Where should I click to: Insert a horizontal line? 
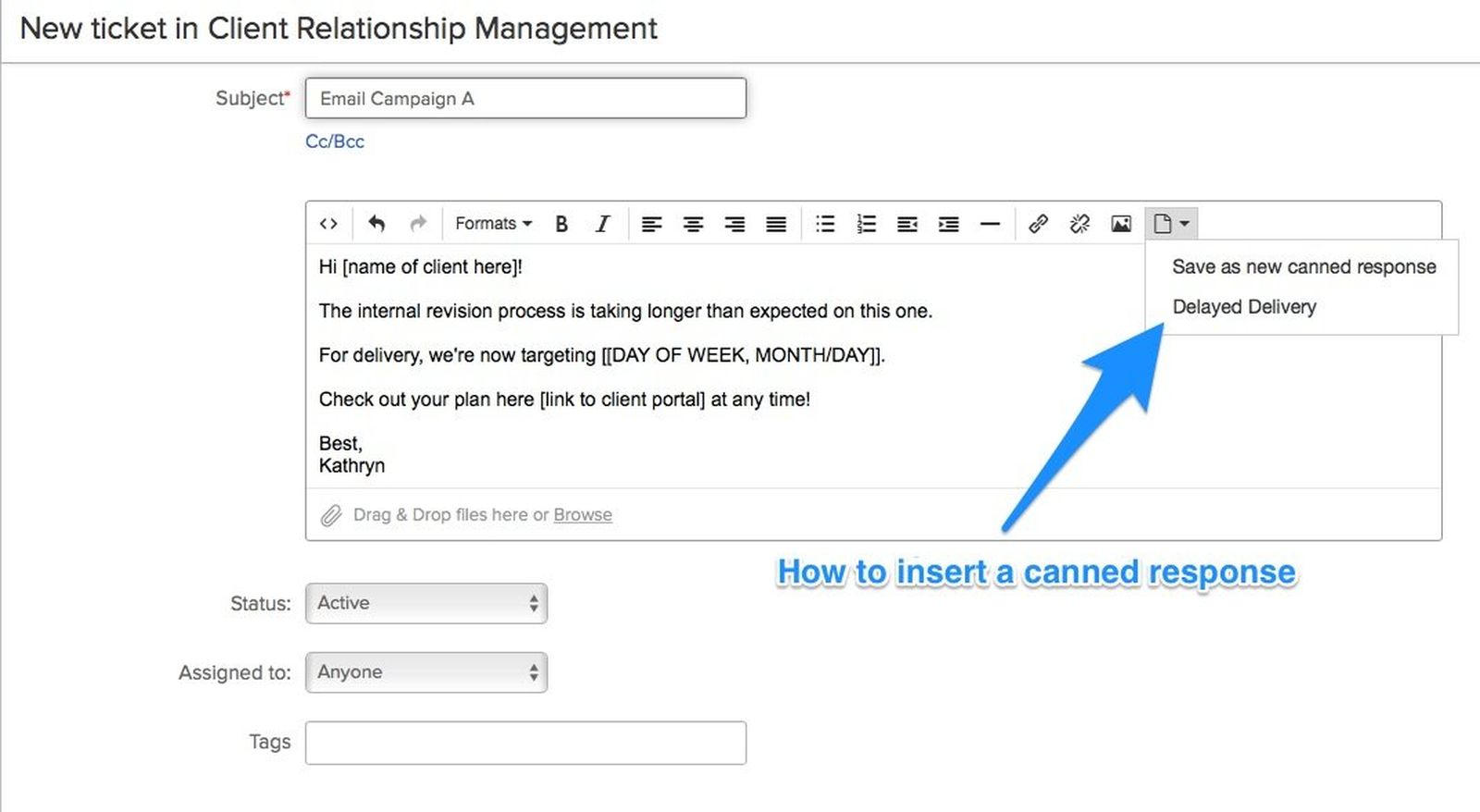tap(990, 224)
